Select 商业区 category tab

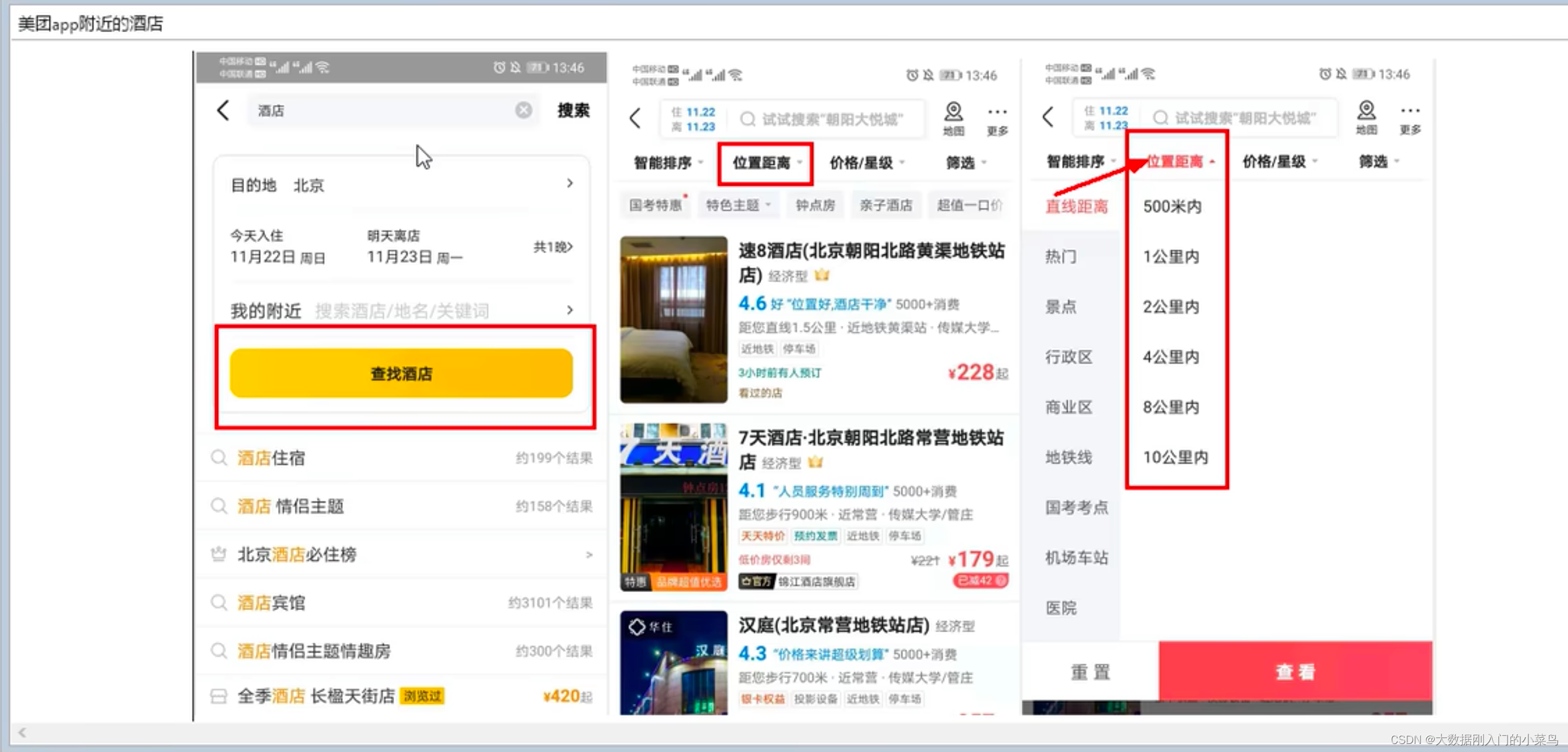click(1069, 407)
